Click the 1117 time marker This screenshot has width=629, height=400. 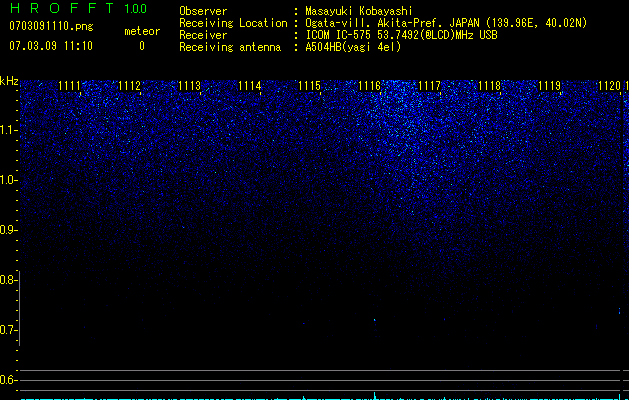(x=430, y=86)
